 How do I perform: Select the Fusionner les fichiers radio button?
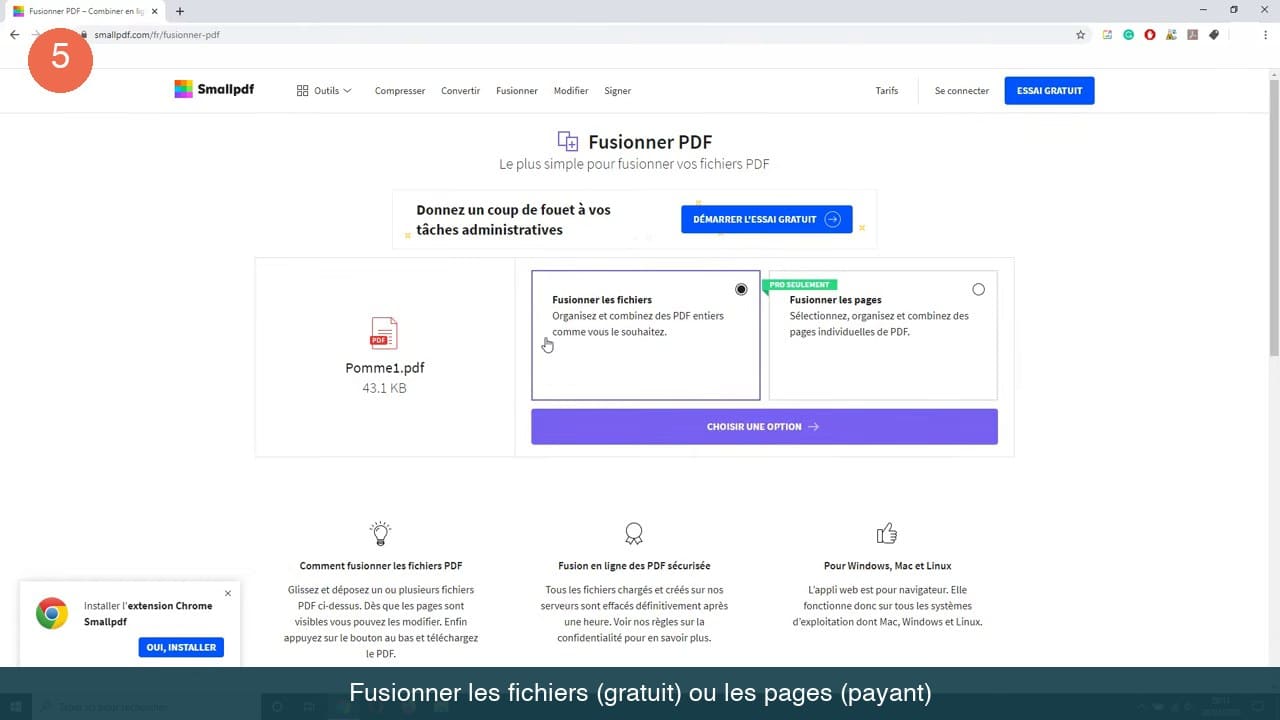[x=741, y=289]
